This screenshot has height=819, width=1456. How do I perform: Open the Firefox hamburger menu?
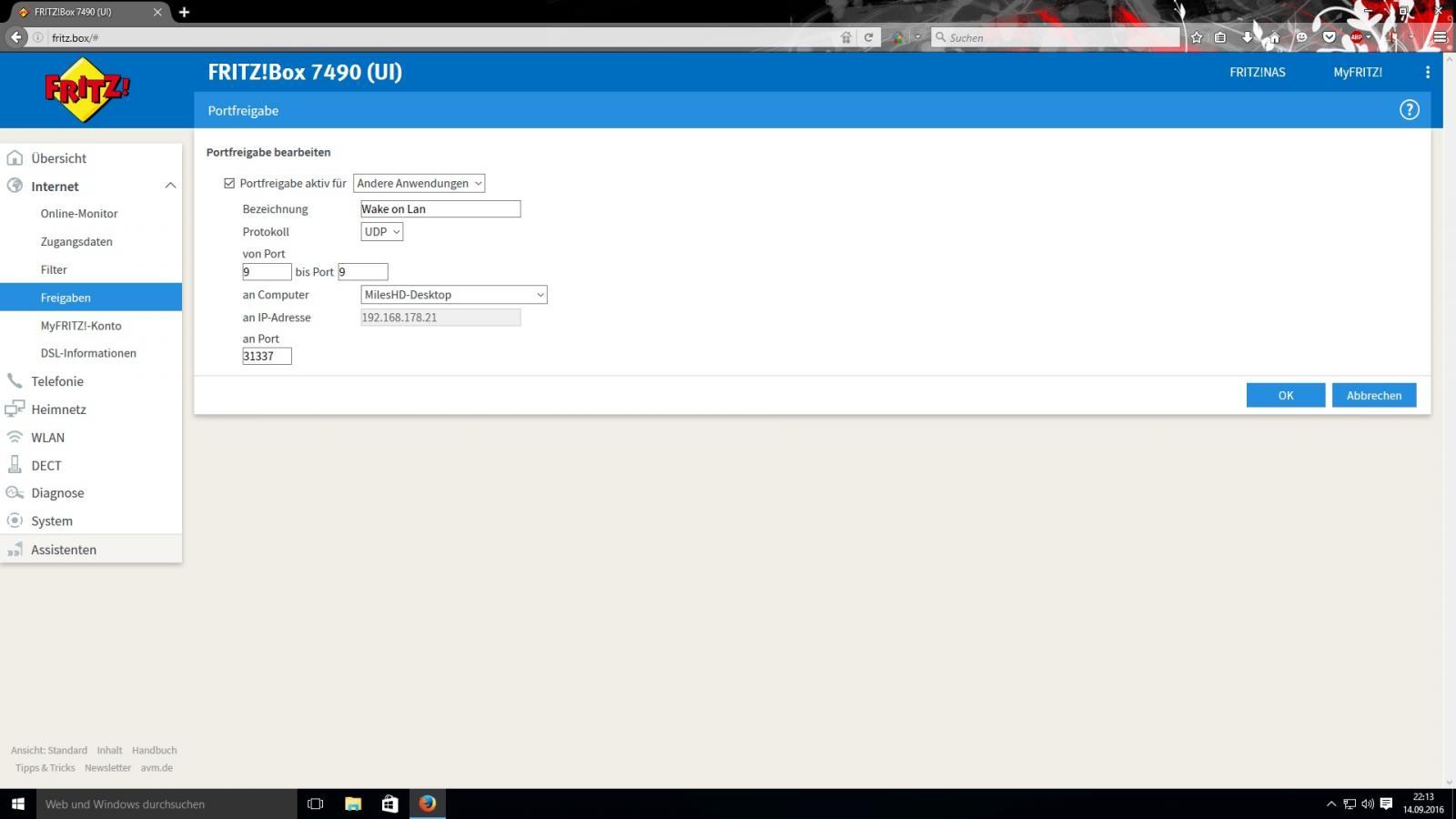[x=1440, y=37]
